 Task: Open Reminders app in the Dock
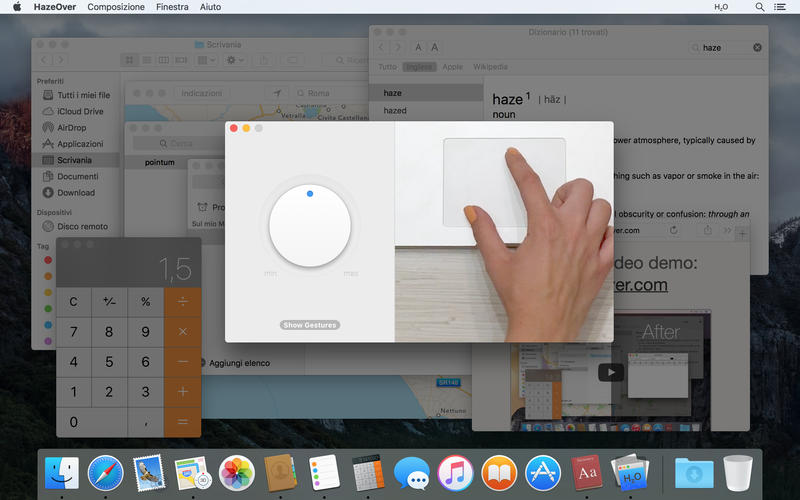coord(324,473)
